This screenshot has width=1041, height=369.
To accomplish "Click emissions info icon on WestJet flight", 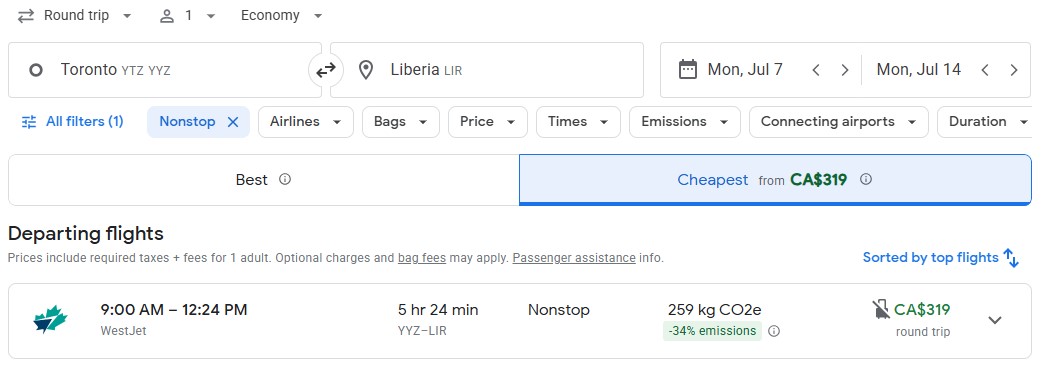I will 773,331.
